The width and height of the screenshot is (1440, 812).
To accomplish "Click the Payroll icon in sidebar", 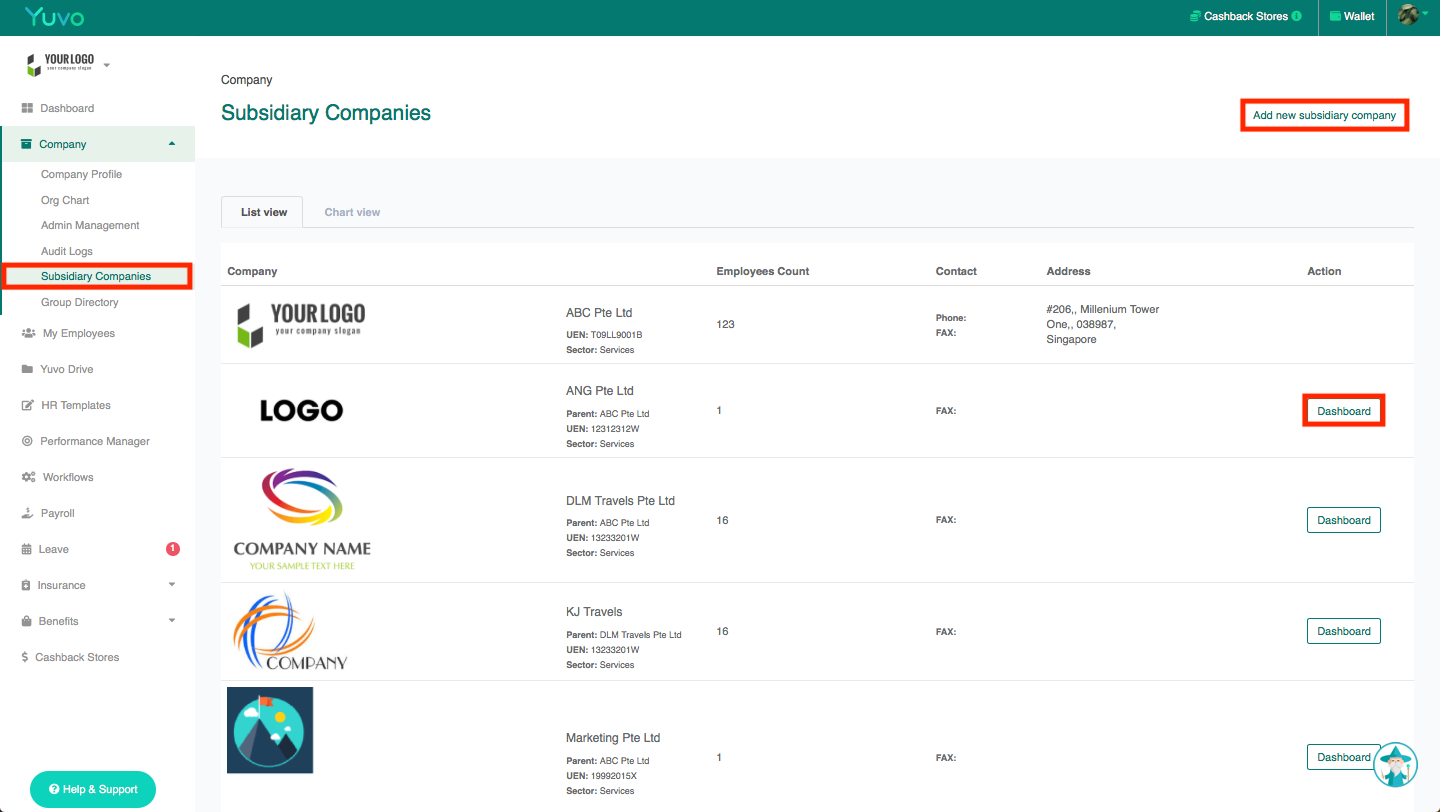I will click(x=28, y=513).
